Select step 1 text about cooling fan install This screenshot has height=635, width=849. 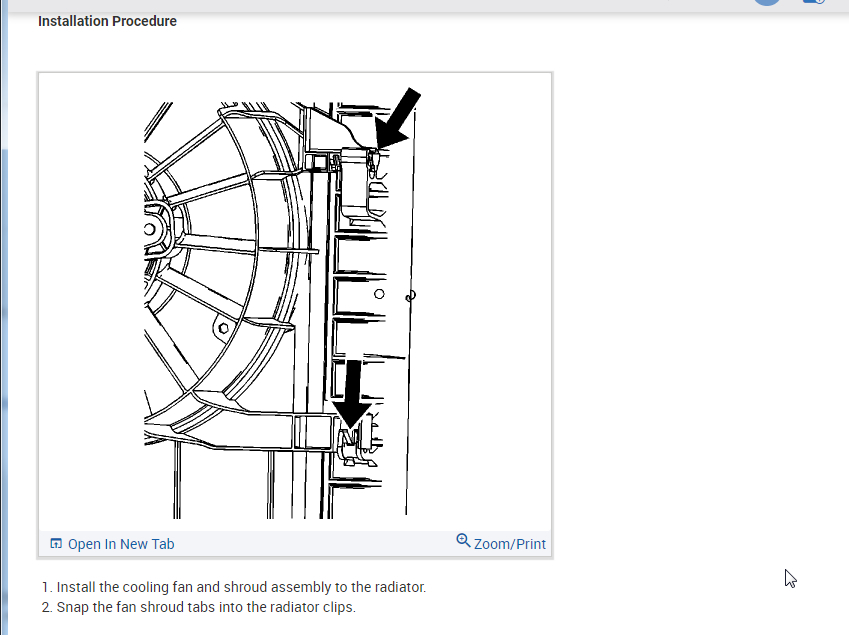coord(241,587)
